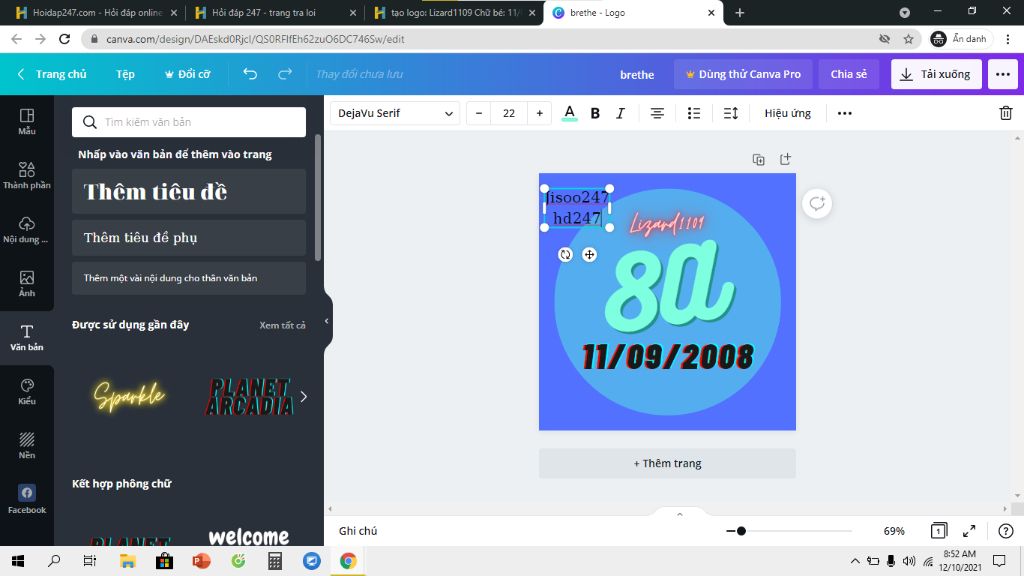Enter fullscreen presentation mode
The image size is (1024, 576).
(969, 531)
